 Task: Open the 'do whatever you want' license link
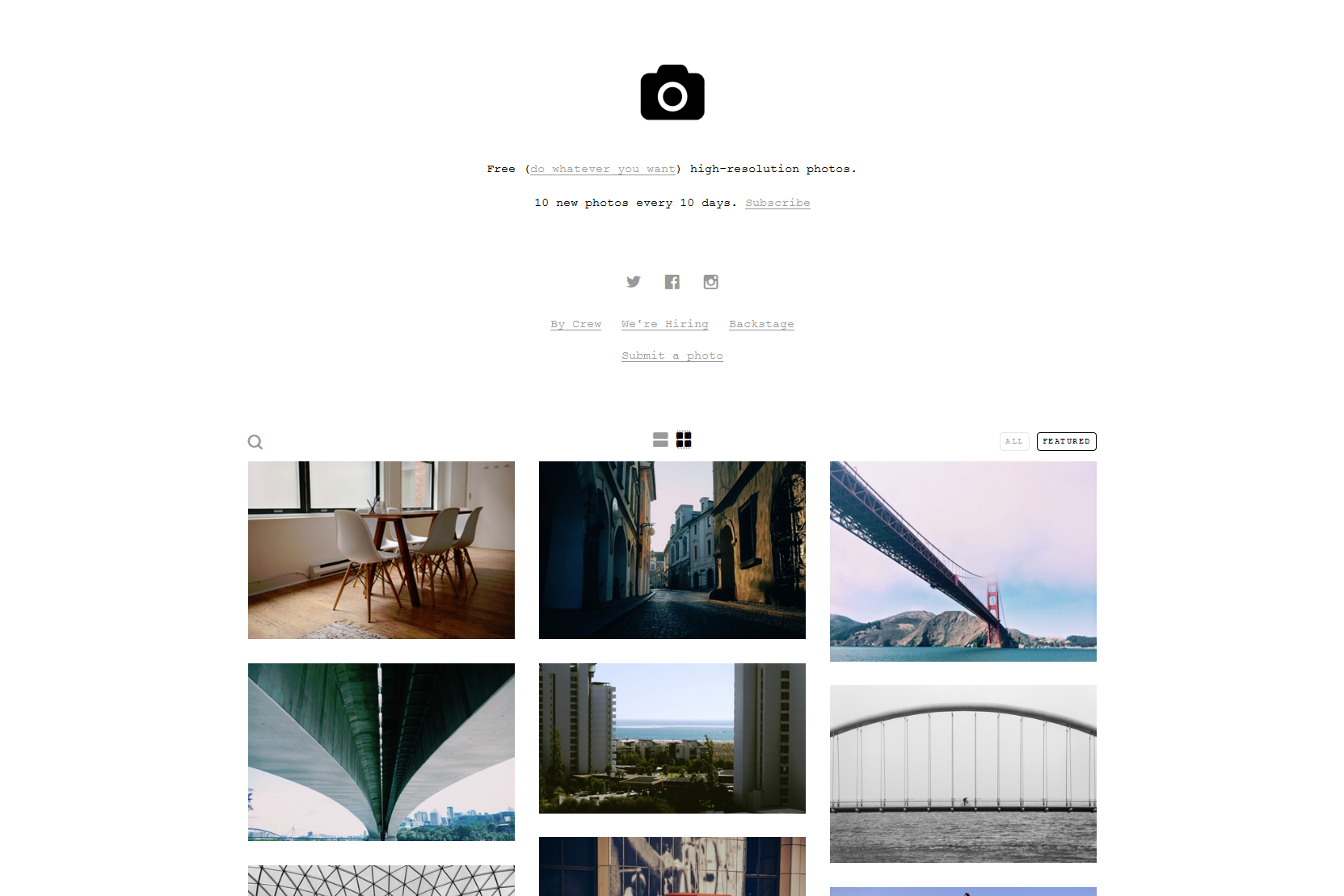point(603,169)
